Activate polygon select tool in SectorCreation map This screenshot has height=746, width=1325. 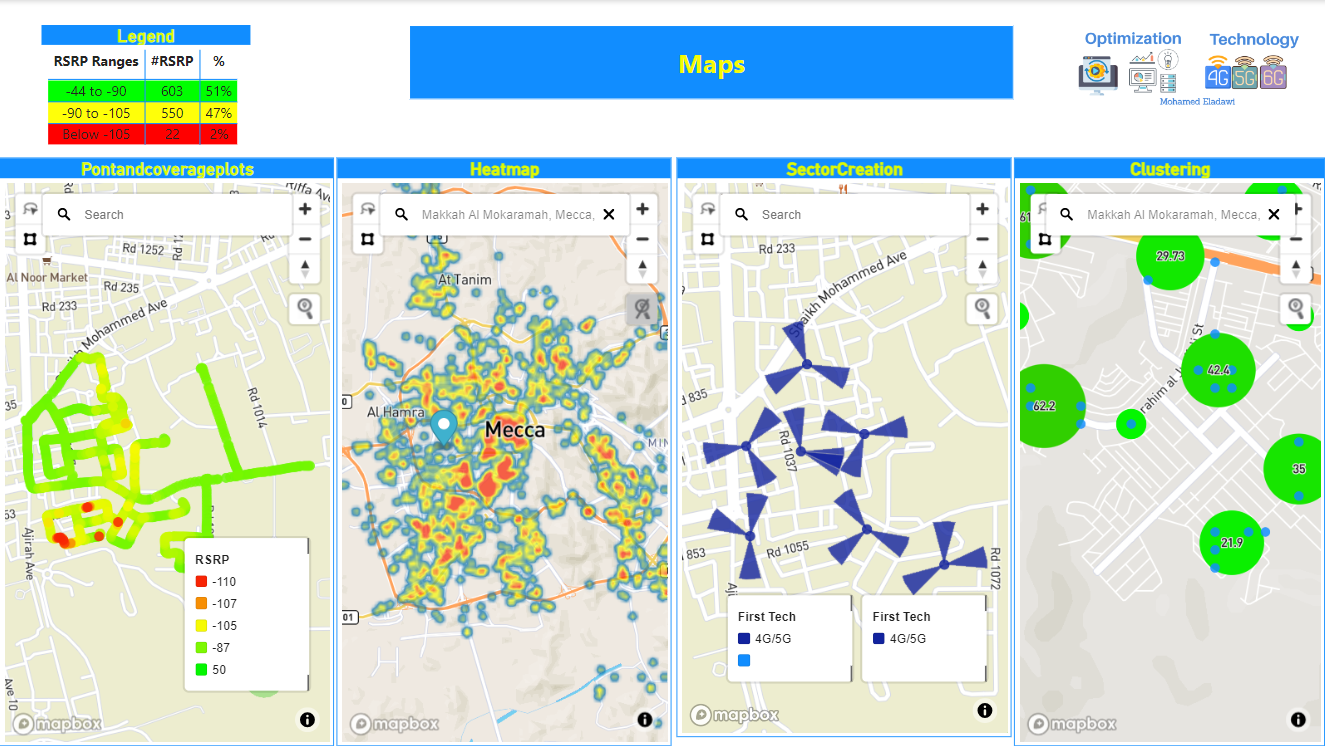point(708,239)
